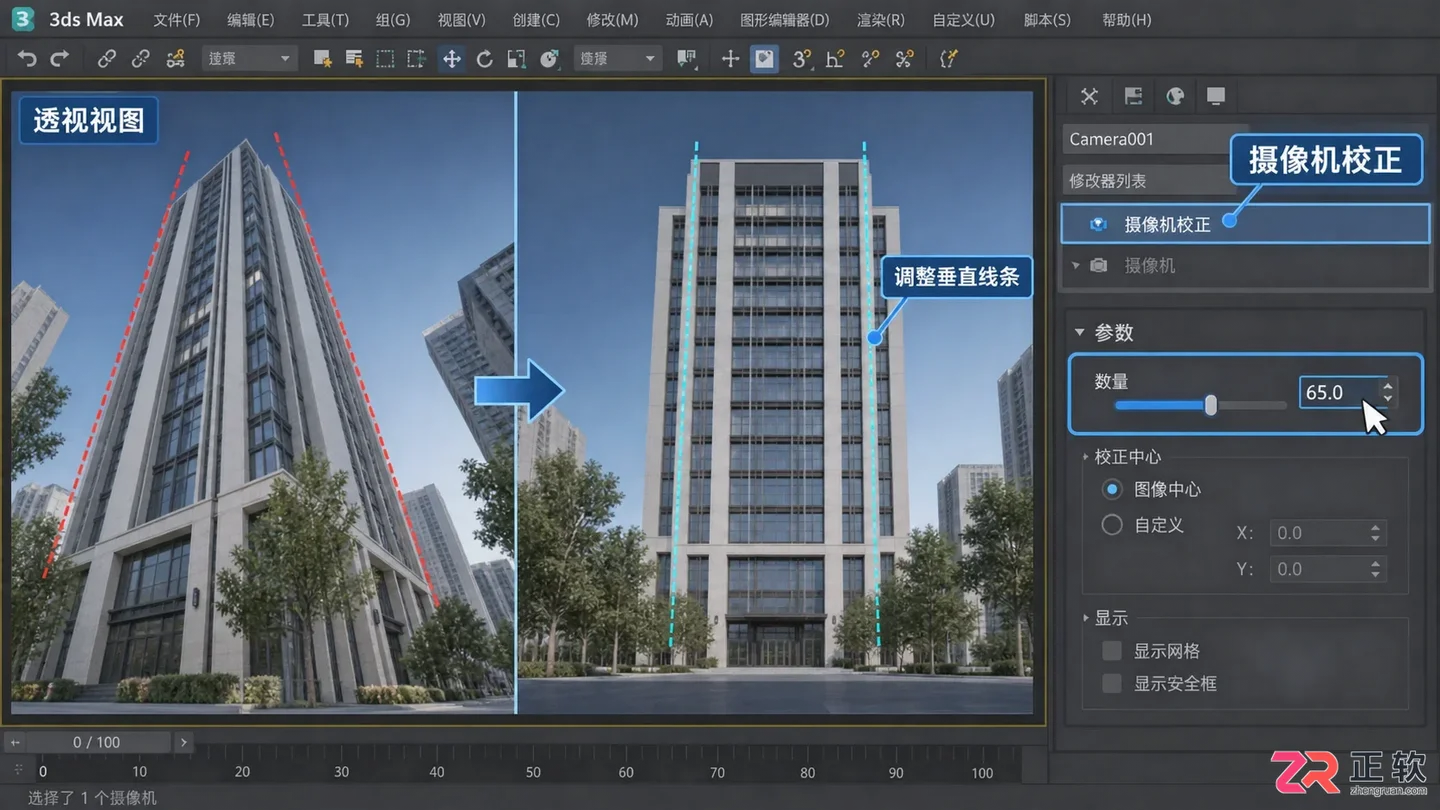This screenshot has width=1440, height=810.
Task: Toggle the 3D Snaps icon
Action: (801, 59)
